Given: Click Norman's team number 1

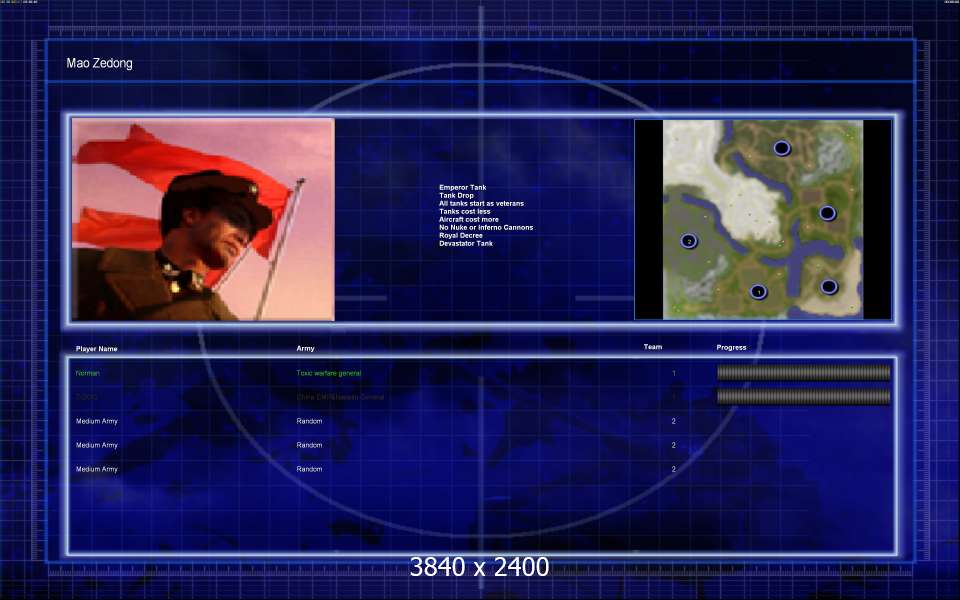Looking at the screenshot, I should (674, 373).
